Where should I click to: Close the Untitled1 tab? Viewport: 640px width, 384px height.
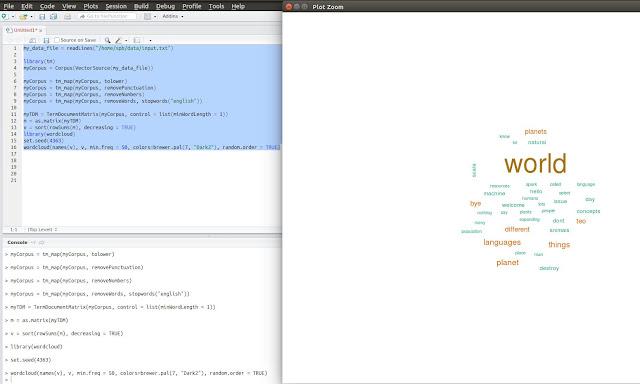[x=40, y=31]
